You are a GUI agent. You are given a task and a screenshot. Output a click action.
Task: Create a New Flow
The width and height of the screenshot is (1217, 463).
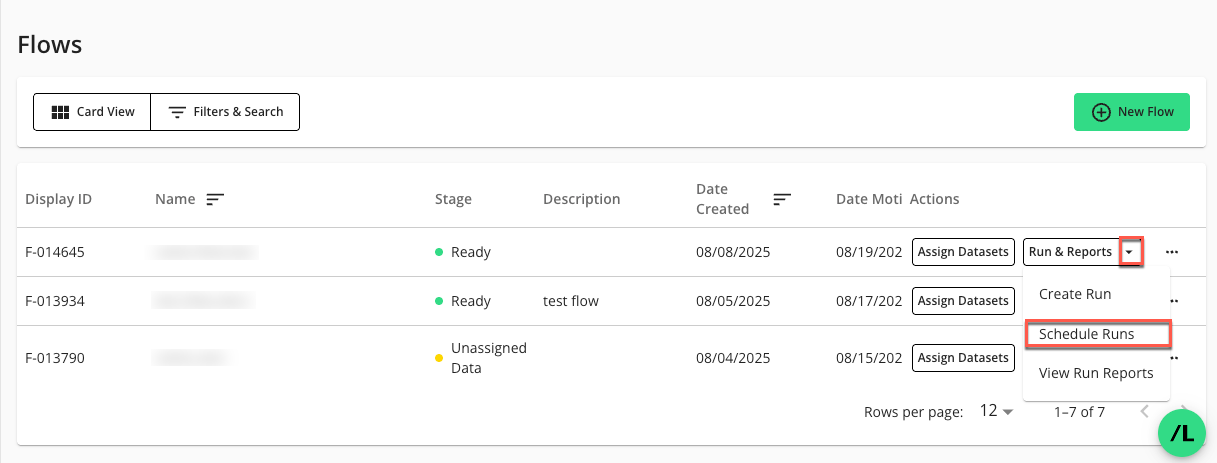tap(1131, 112)
